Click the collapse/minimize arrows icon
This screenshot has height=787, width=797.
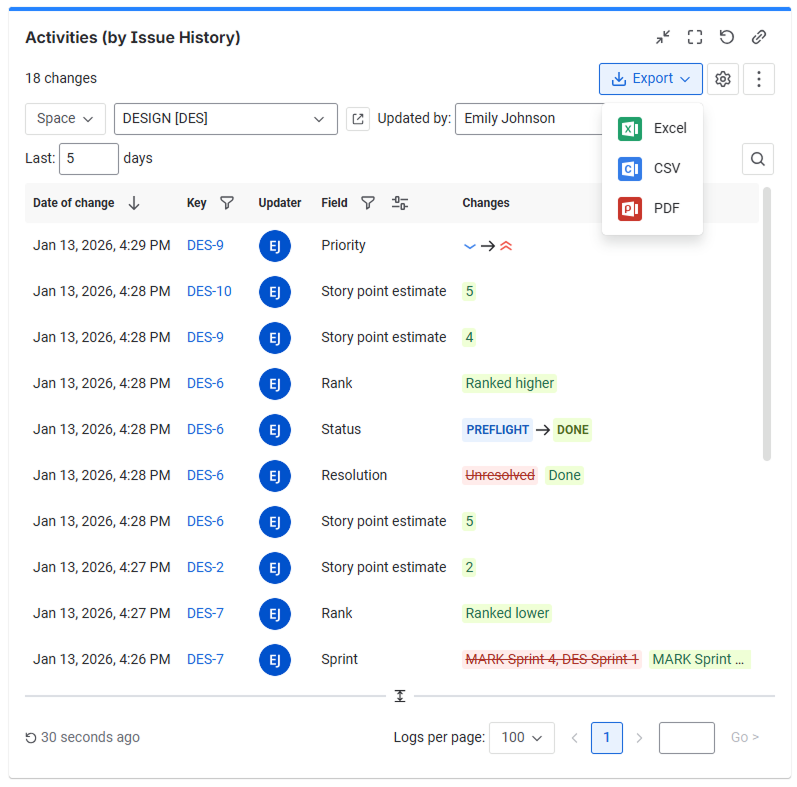tap(663, 37)
